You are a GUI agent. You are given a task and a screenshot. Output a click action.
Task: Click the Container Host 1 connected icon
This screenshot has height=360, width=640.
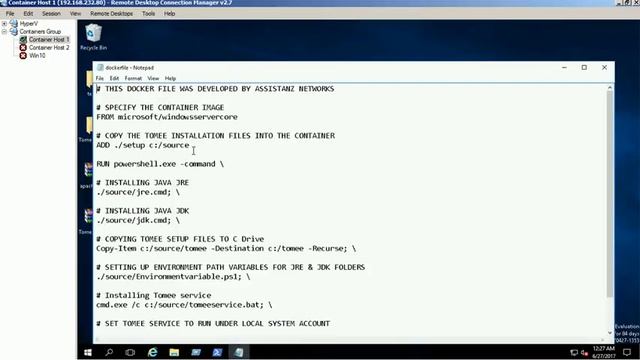pyautogui.click(x=23, y=40)
